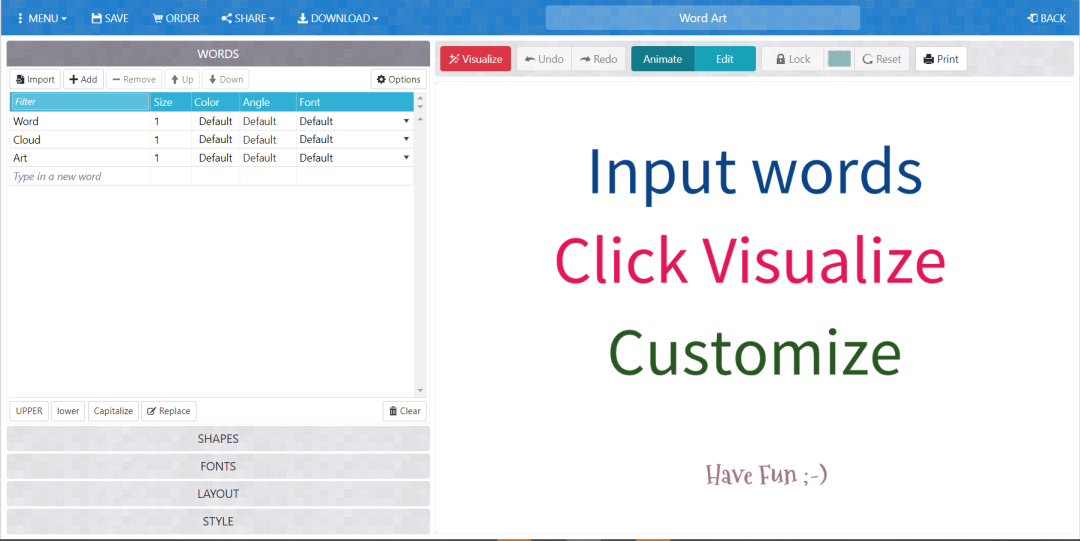Move selected word Down
Screen dimensions: 1080x541
[x=225, y=79]
